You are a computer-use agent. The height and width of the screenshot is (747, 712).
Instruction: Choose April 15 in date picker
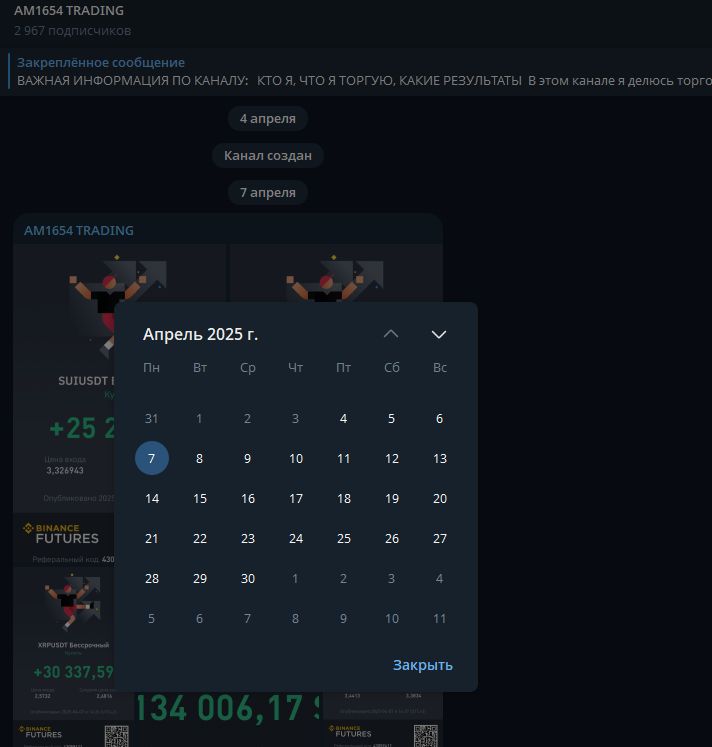(x=200, y=498)
